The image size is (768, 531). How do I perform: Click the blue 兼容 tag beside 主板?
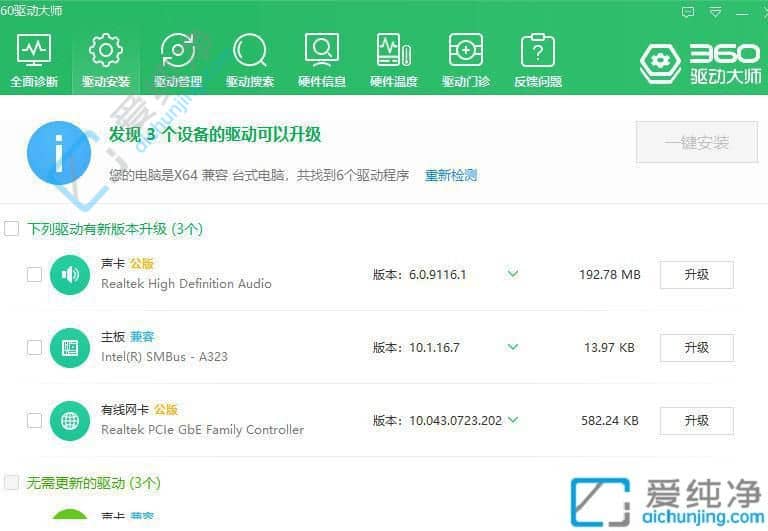tap(142, 337)
